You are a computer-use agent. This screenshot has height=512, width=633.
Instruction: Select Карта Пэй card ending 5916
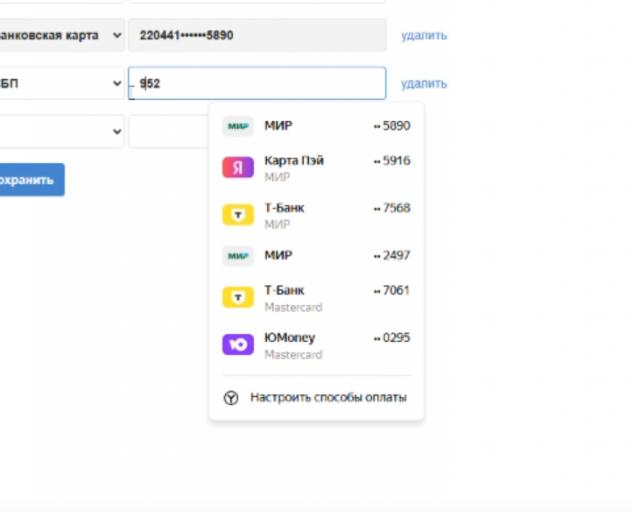pyautogui.click(x=316, y=168)
